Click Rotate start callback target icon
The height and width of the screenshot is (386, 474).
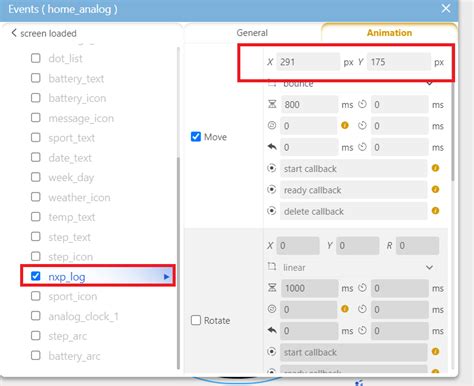coord(272,352)
